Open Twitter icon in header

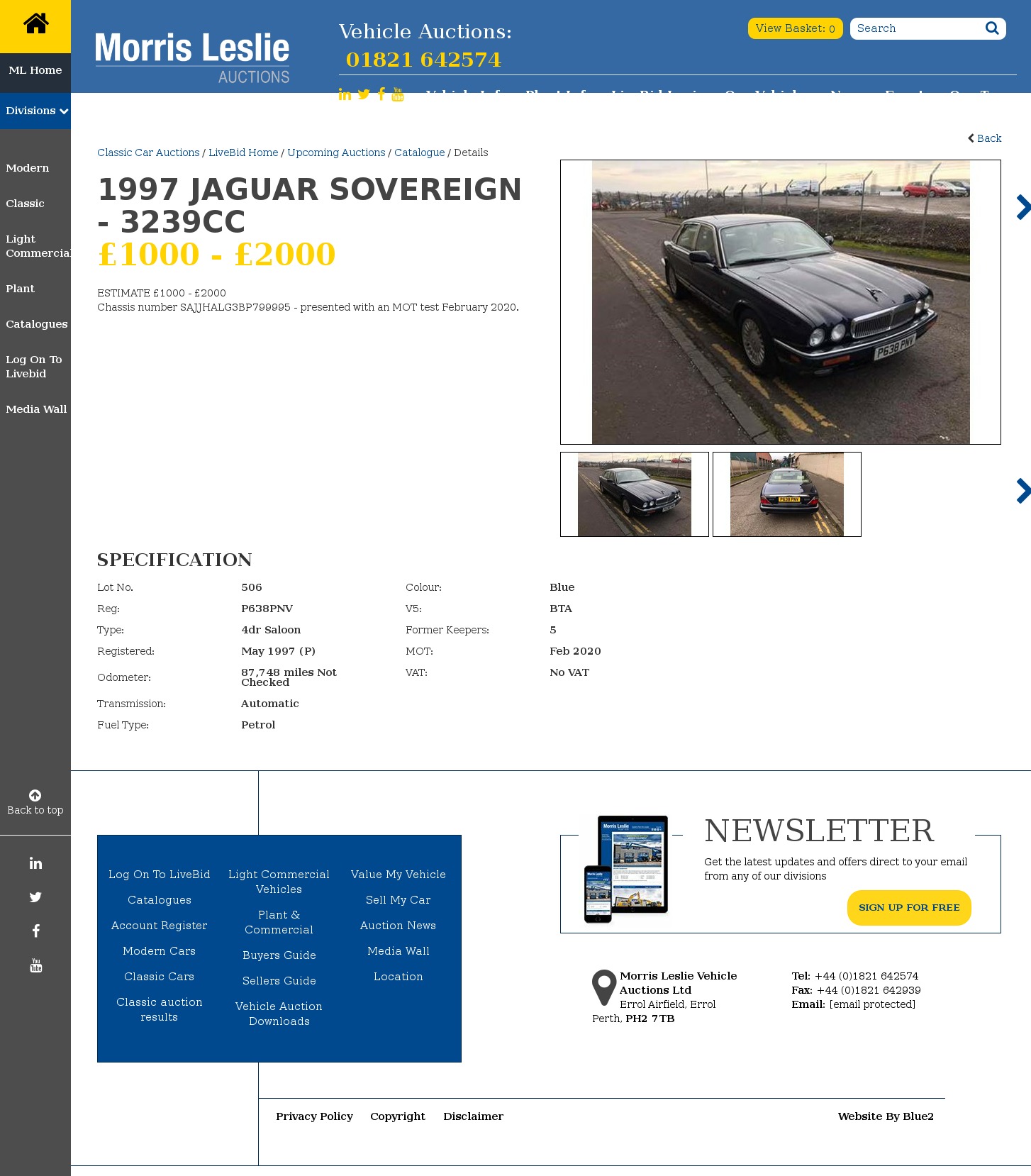364,94
